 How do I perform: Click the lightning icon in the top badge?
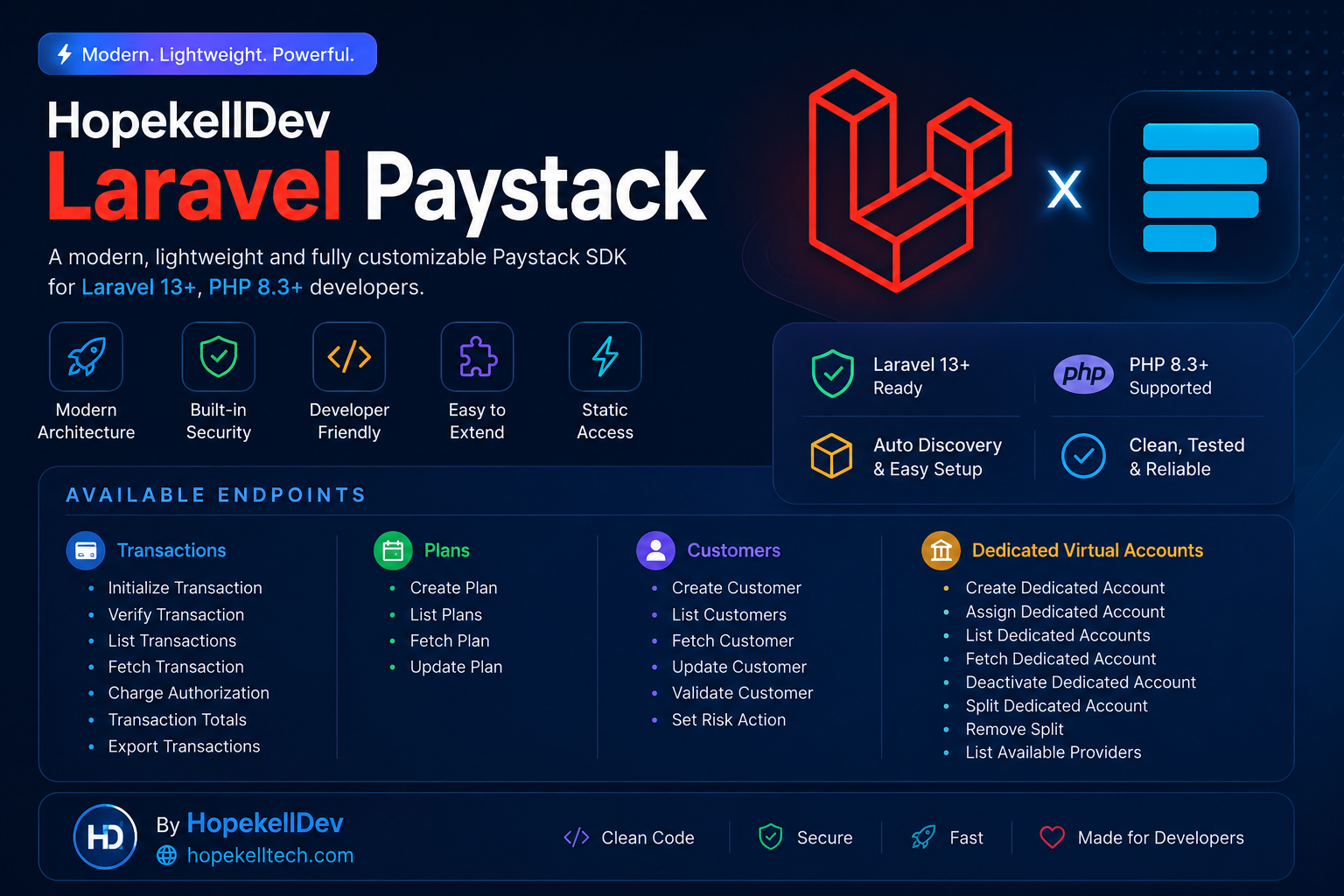(x=64, y=54)
